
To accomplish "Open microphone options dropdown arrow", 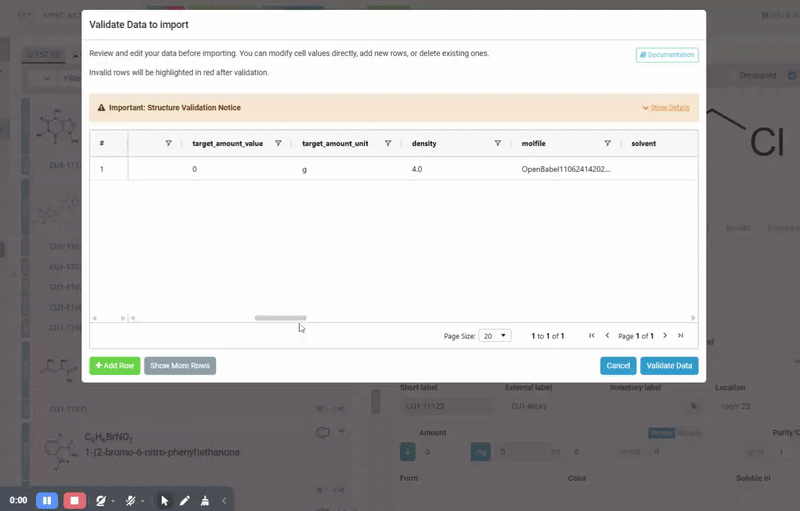I will (142, 501).
